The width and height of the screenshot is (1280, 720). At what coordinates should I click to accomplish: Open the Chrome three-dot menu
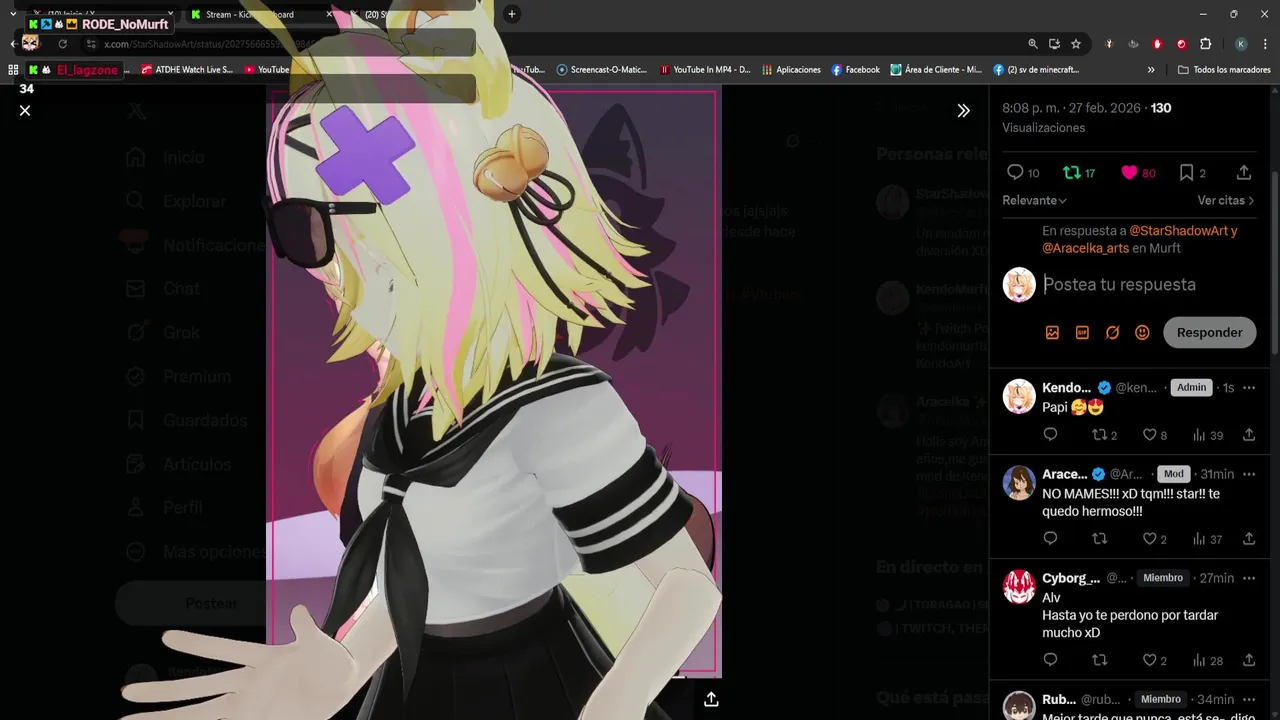coord(1265,44)
